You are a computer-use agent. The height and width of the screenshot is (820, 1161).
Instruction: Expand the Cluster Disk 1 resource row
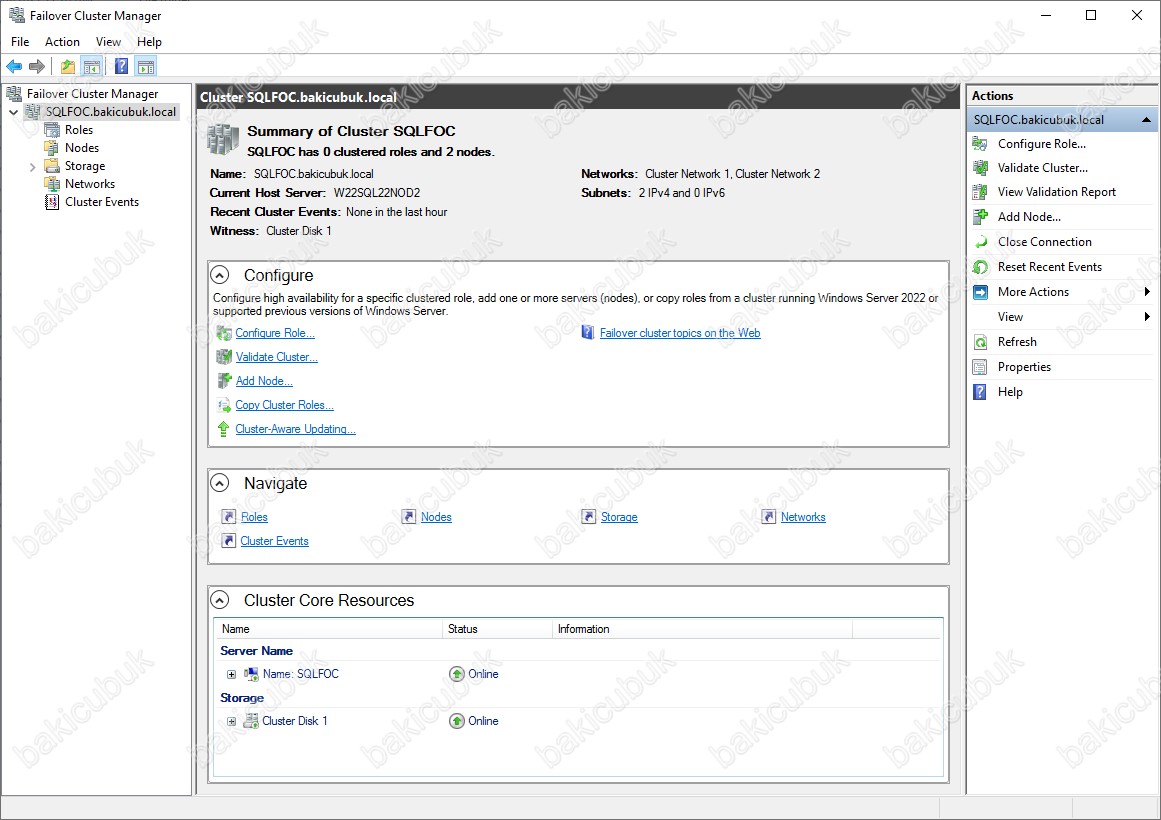coord(232,721)
